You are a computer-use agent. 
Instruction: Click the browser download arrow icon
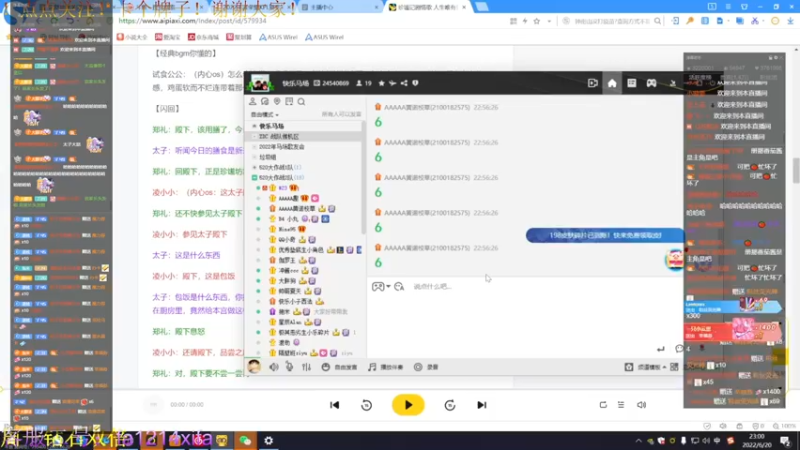coord(790,21)
